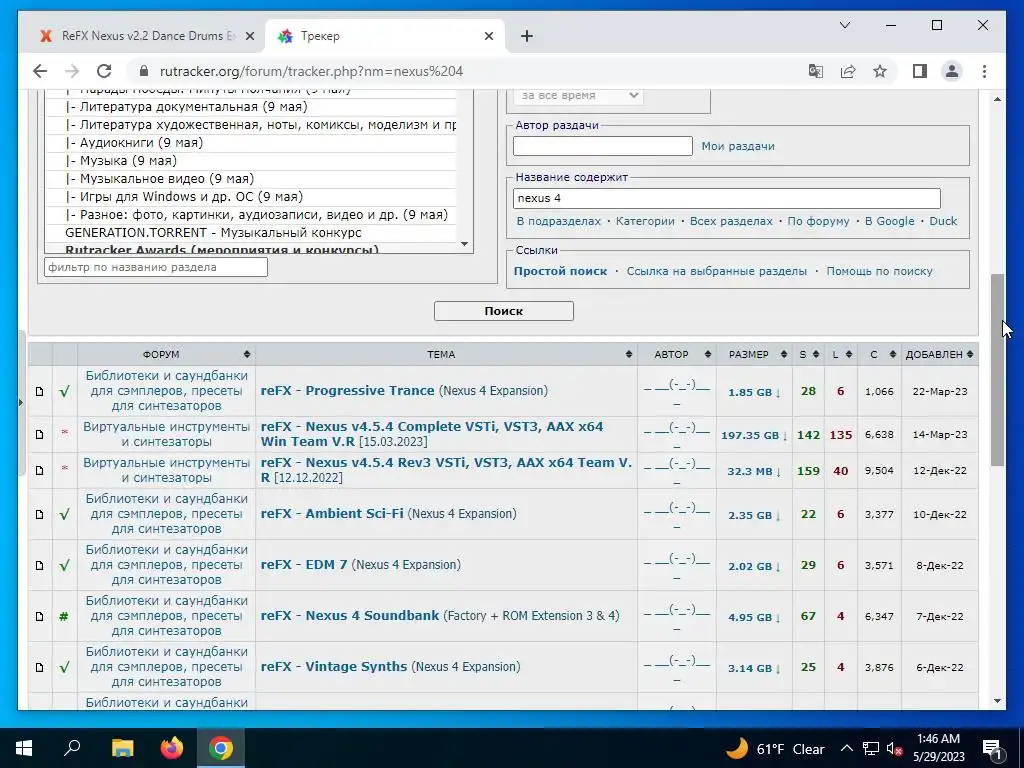Bookmark this page with the star icon
Image resolution: width=1024 pixels, height=768 pixels.
tap(880, 71)
